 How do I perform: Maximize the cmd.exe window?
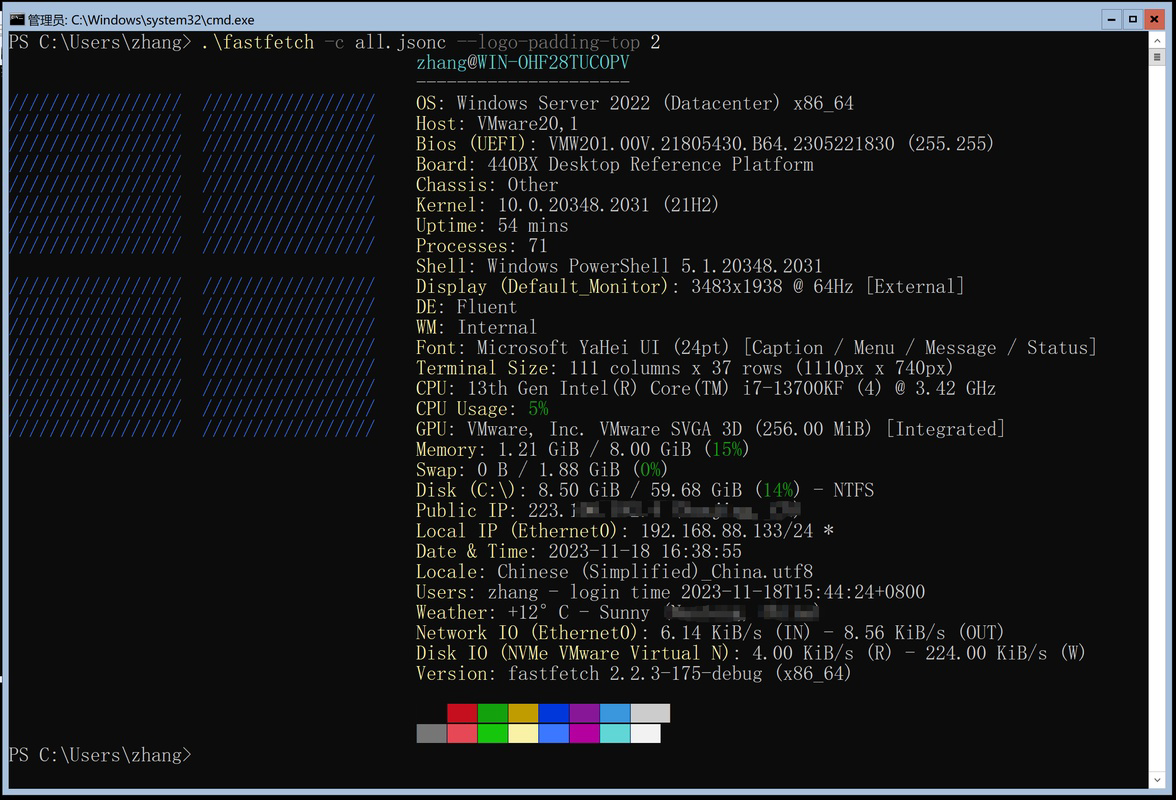(1132, 19)
